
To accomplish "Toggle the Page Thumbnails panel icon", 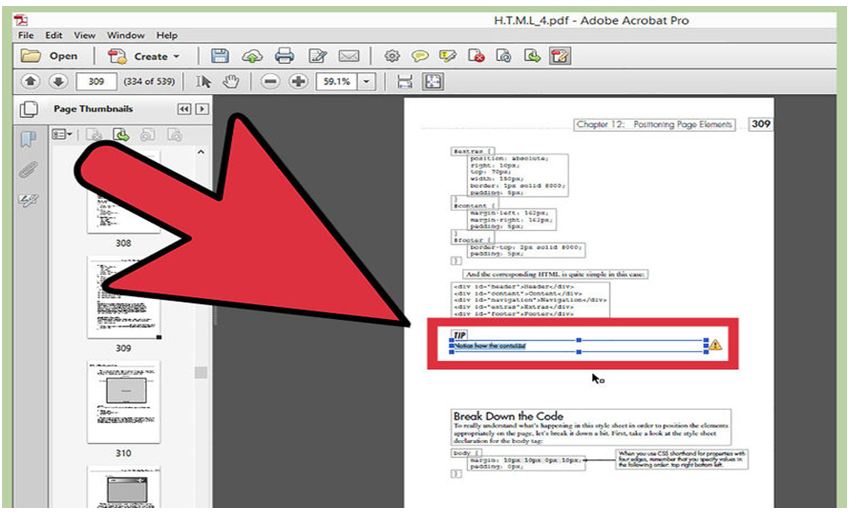I will (x=29, y=109).
